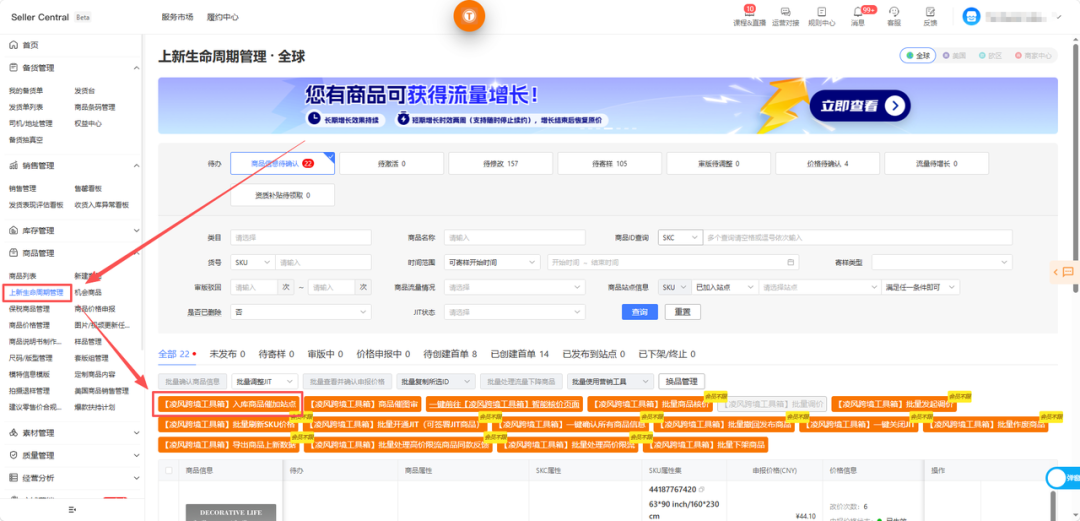Open 履约中心 top menu
The width and height of the screenshot is (1080, 521).
[222, 17]
